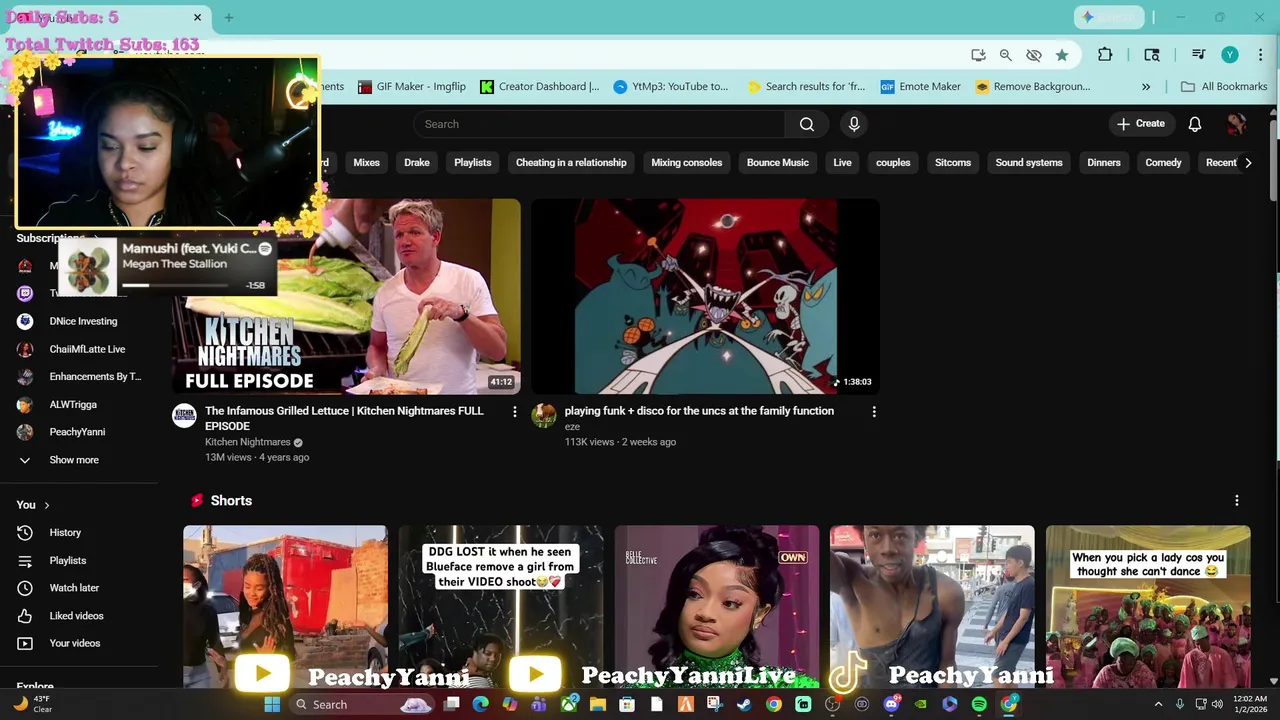Click Kitchen Nightmares channel avatar
This screenshot has width=1280, height=720.
[184, 416]
